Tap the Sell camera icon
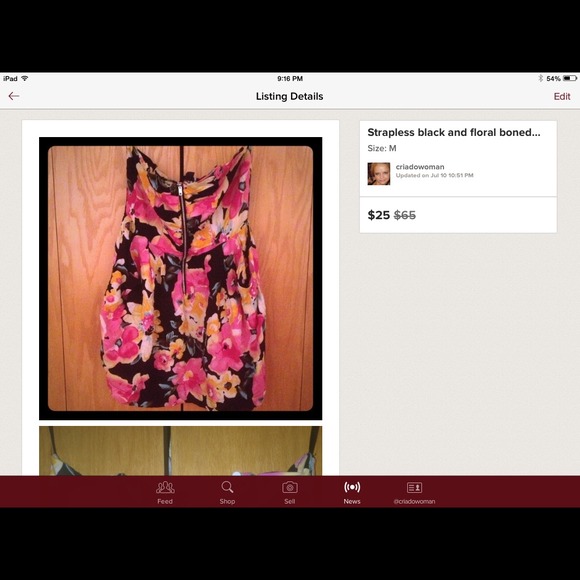Viewport: 580px width, 580px height. pos(290,487)
